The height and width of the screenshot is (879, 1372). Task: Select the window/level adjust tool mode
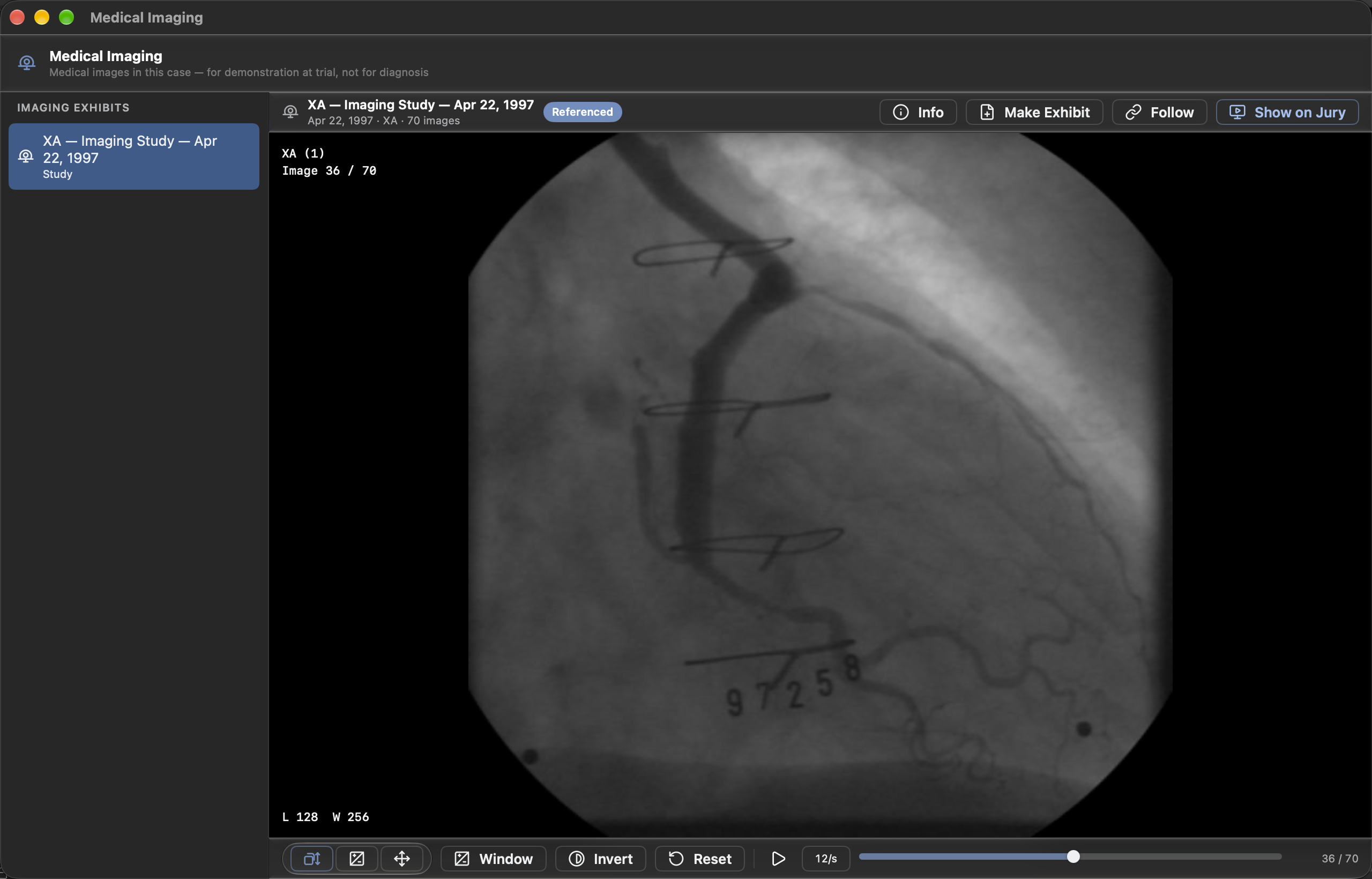(357, 859)
